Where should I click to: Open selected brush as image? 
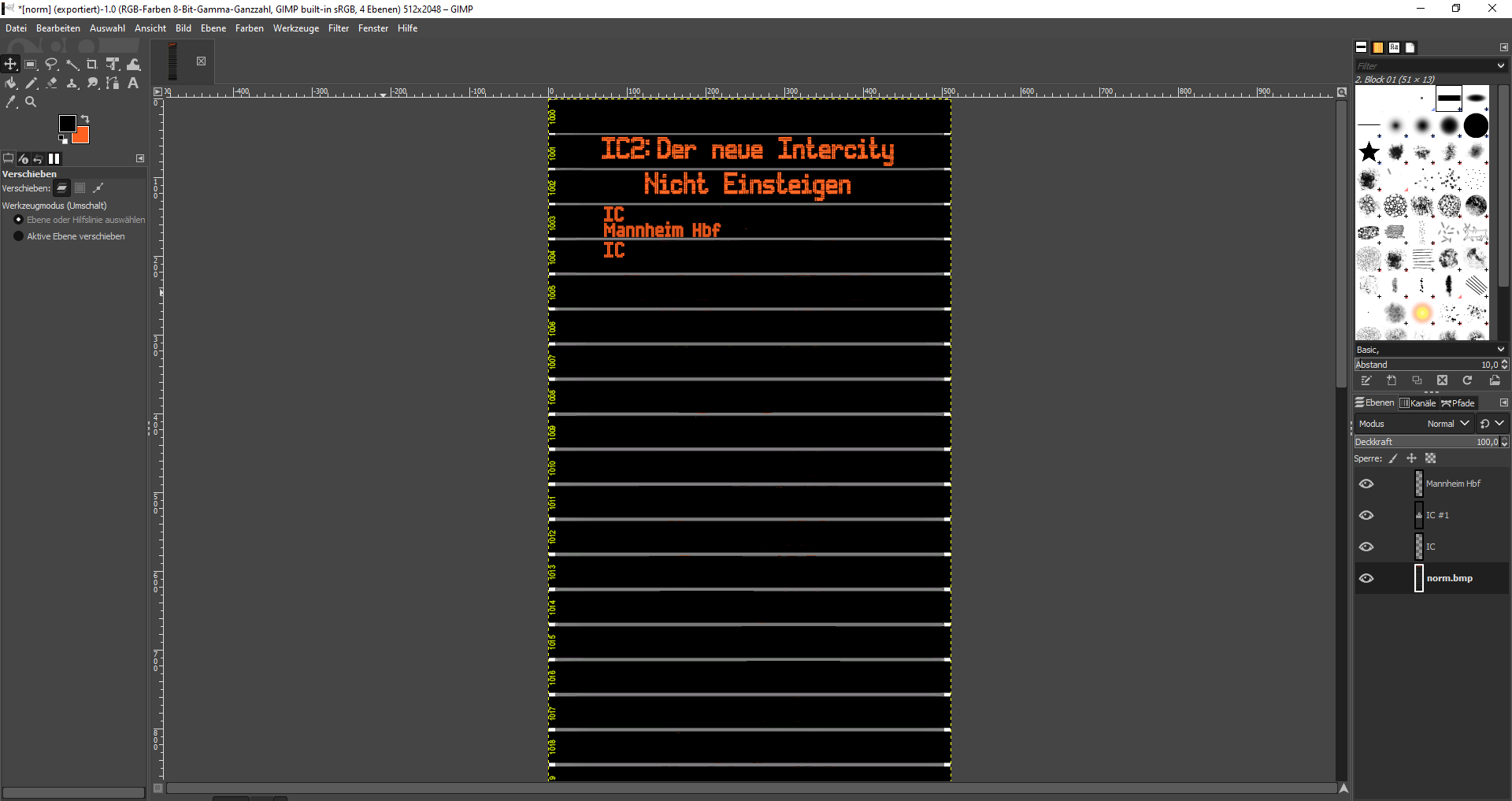(1495, 381)
